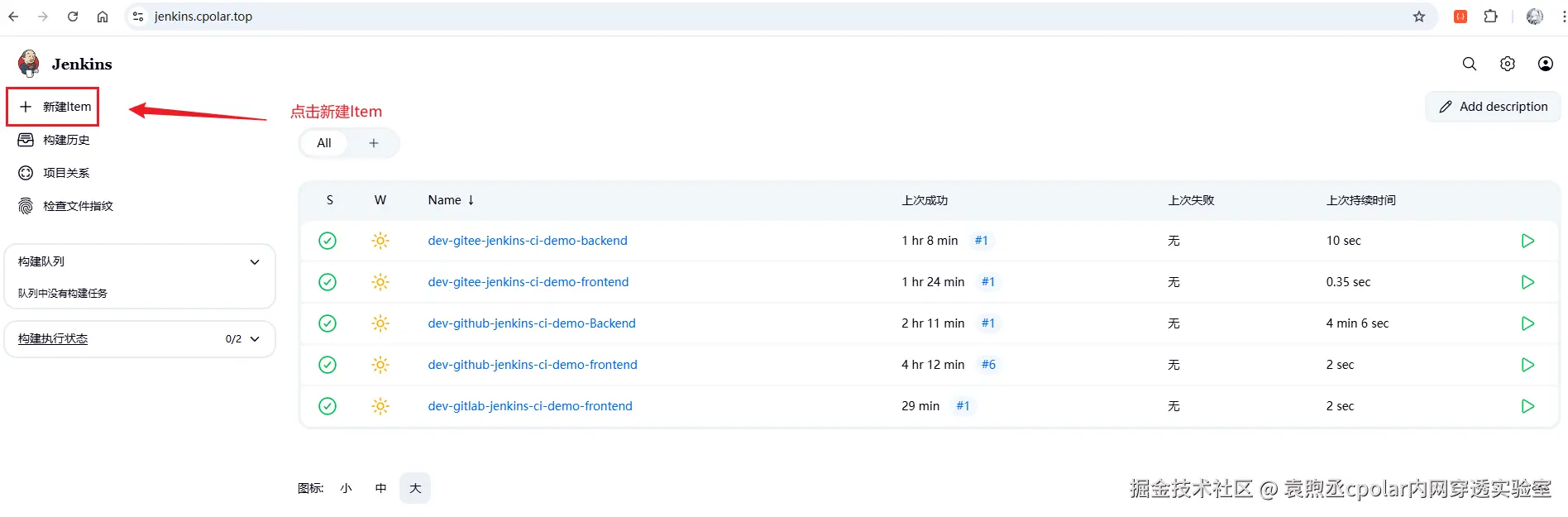Sort by 上次成功 column header
This screenshot has height=517, width=1568.
tap(925, 200)
